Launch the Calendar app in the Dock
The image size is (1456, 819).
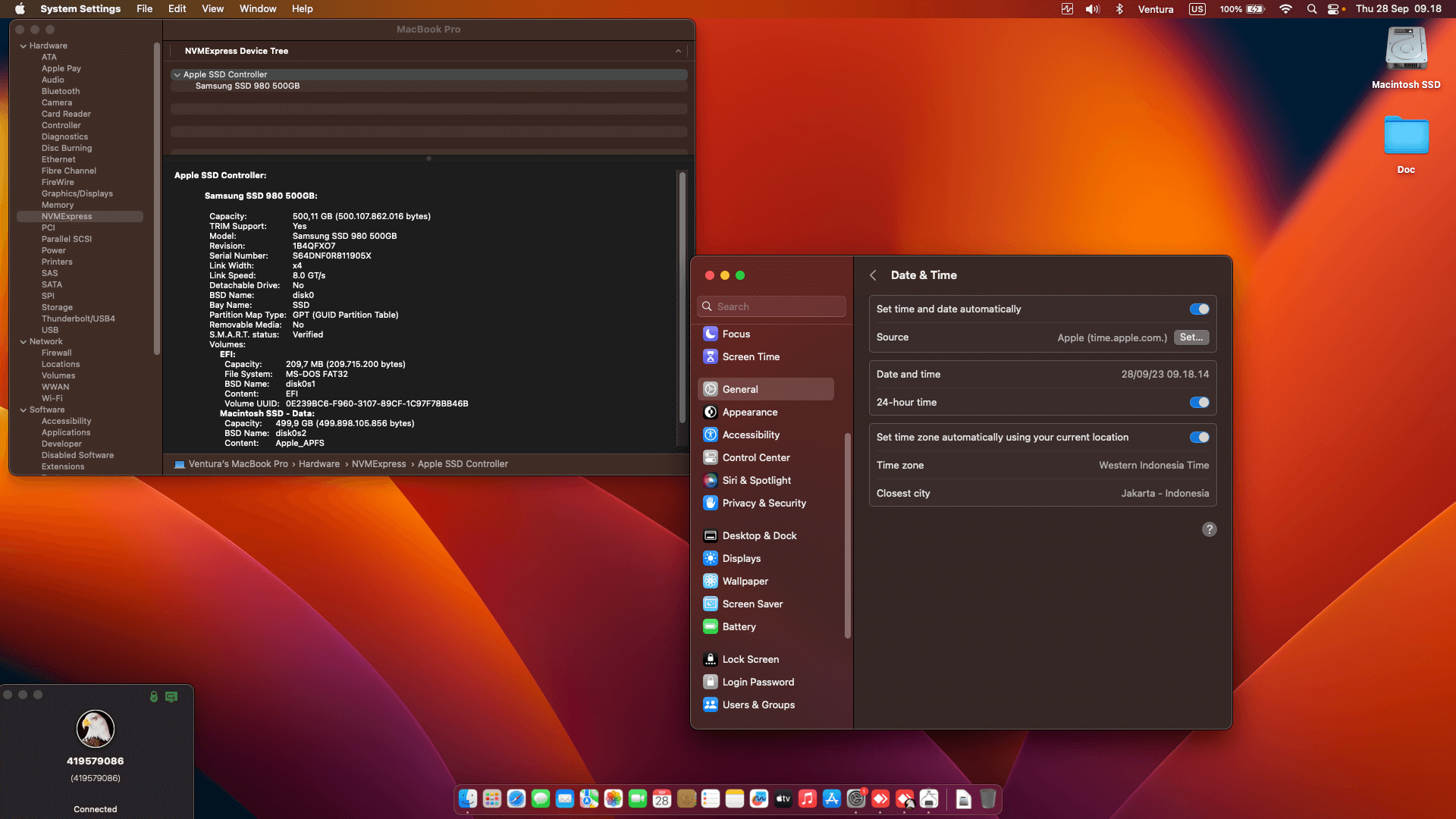coord(662,799)
